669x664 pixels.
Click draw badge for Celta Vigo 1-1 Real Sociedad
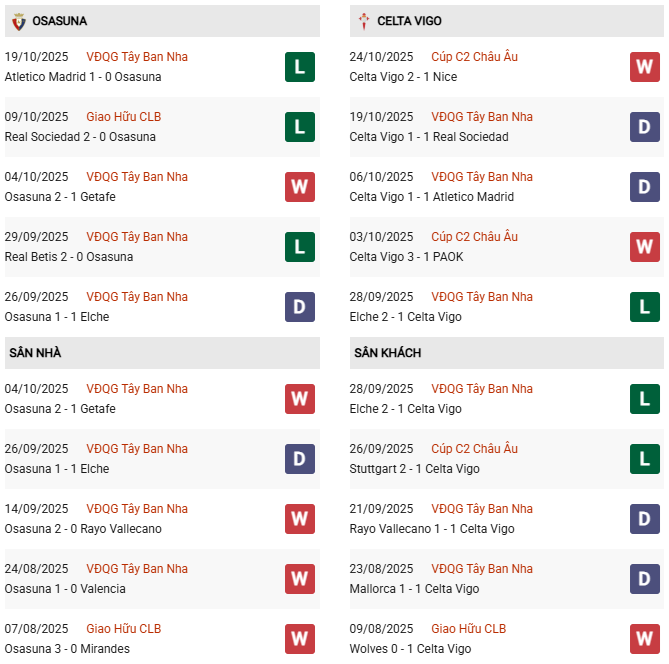coord(644,127)
